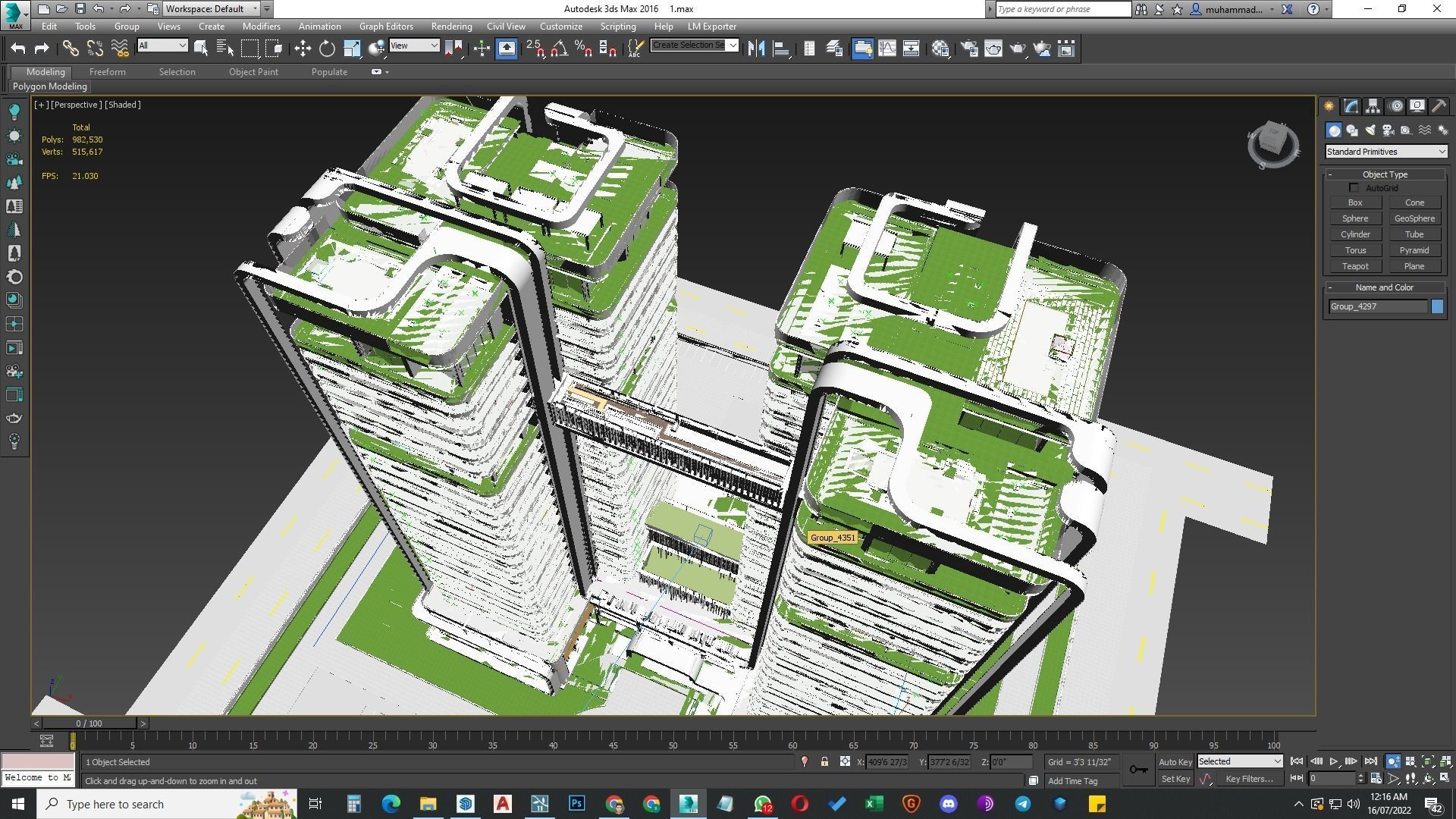Open the Schematic View icon

[911, 49]
